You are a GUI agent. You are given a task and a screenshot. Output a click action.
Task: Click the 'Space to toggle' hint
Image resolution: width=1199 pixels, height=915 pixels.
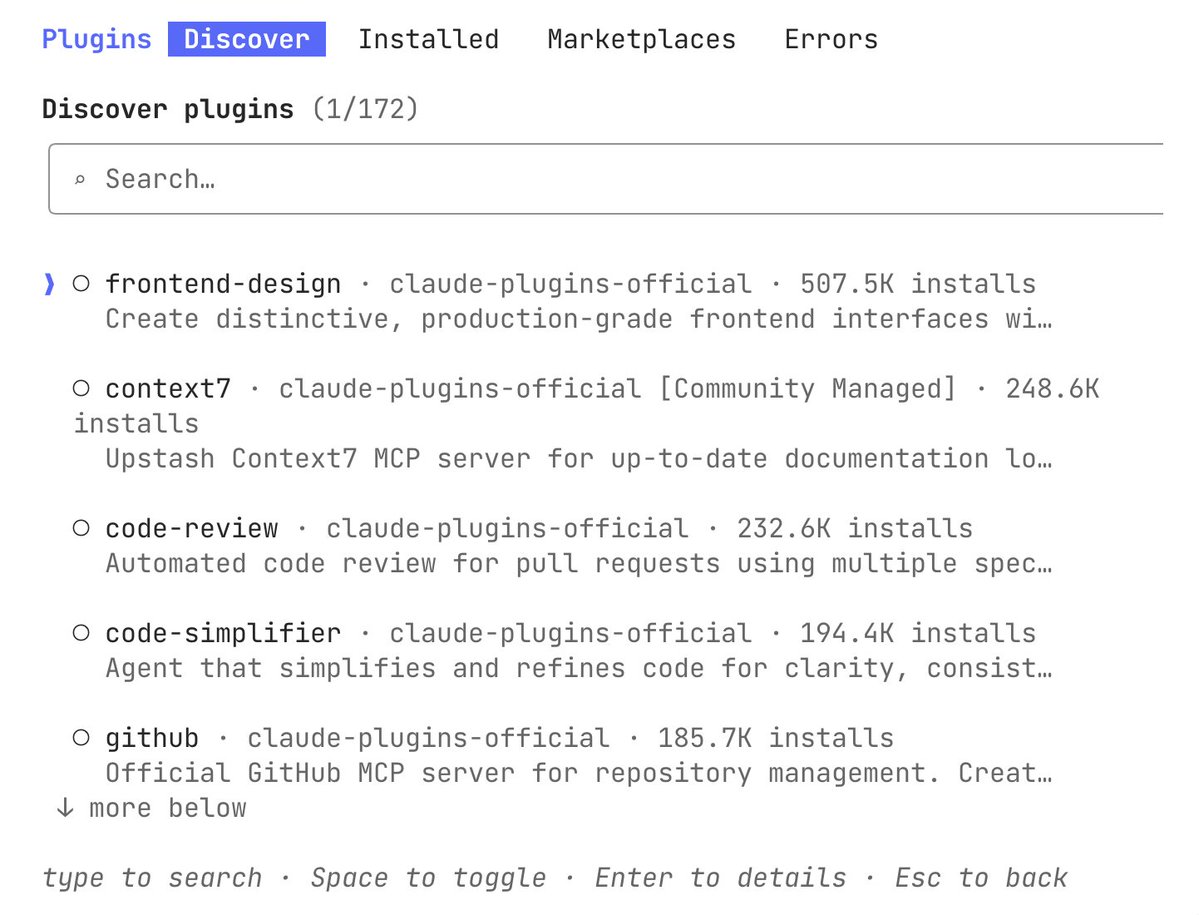(x=428, y=878)
